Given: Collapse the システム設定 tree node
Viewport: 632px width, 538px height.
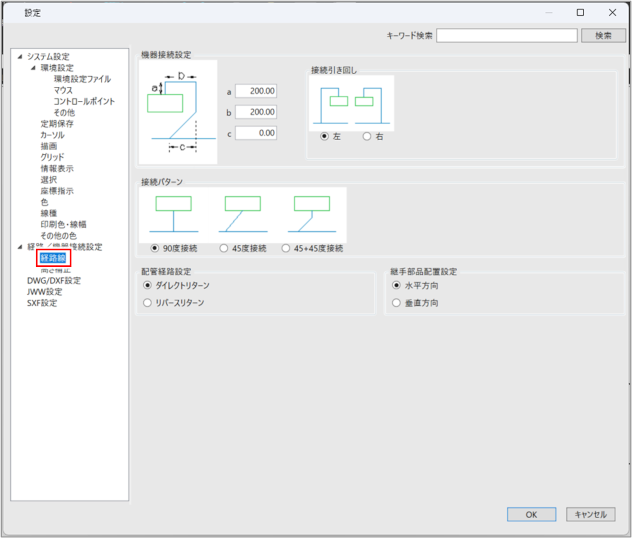Looking at the screenshot, I should pyautogui.click(x=19, y=57).
